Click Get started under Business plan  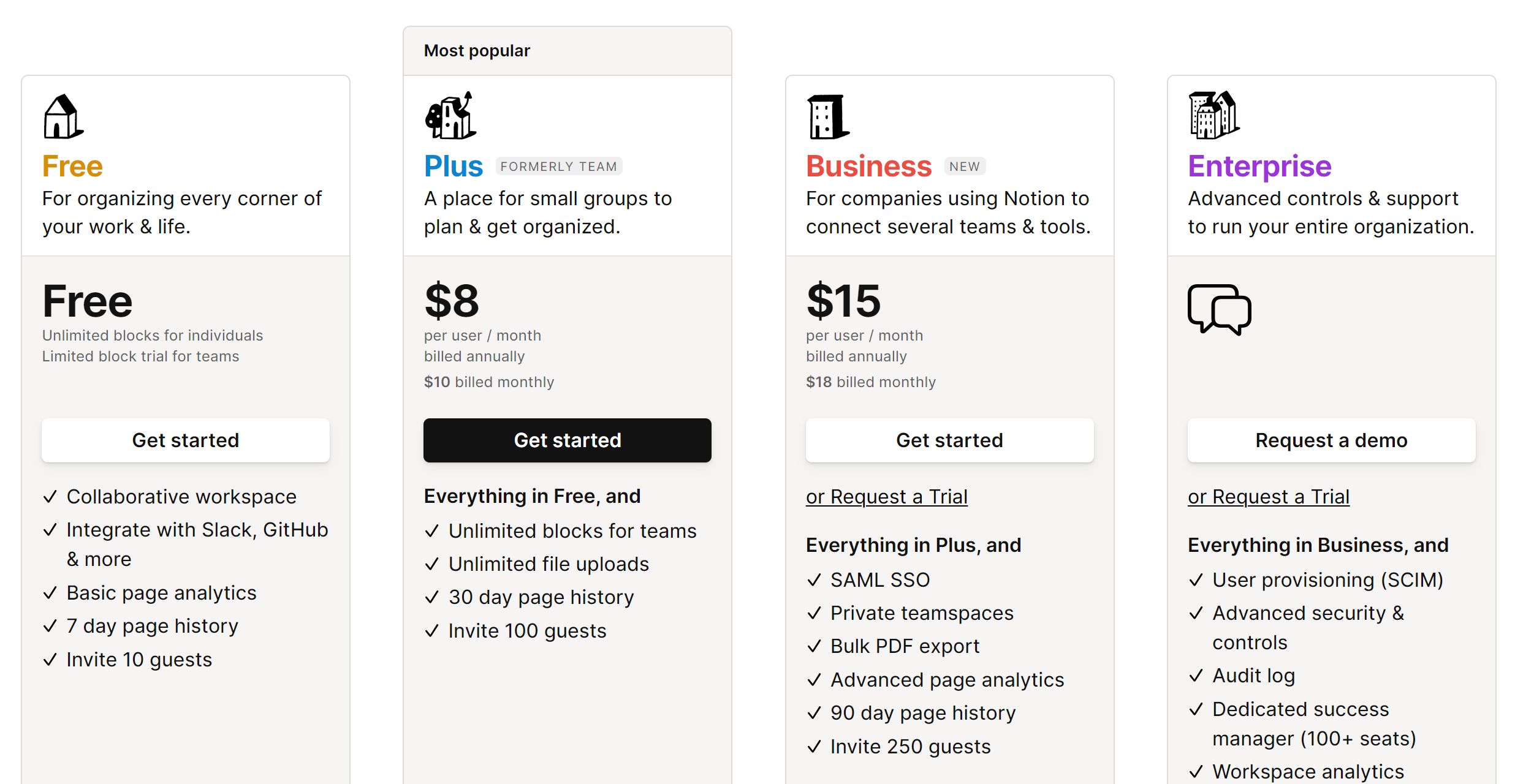coord(950,440)
